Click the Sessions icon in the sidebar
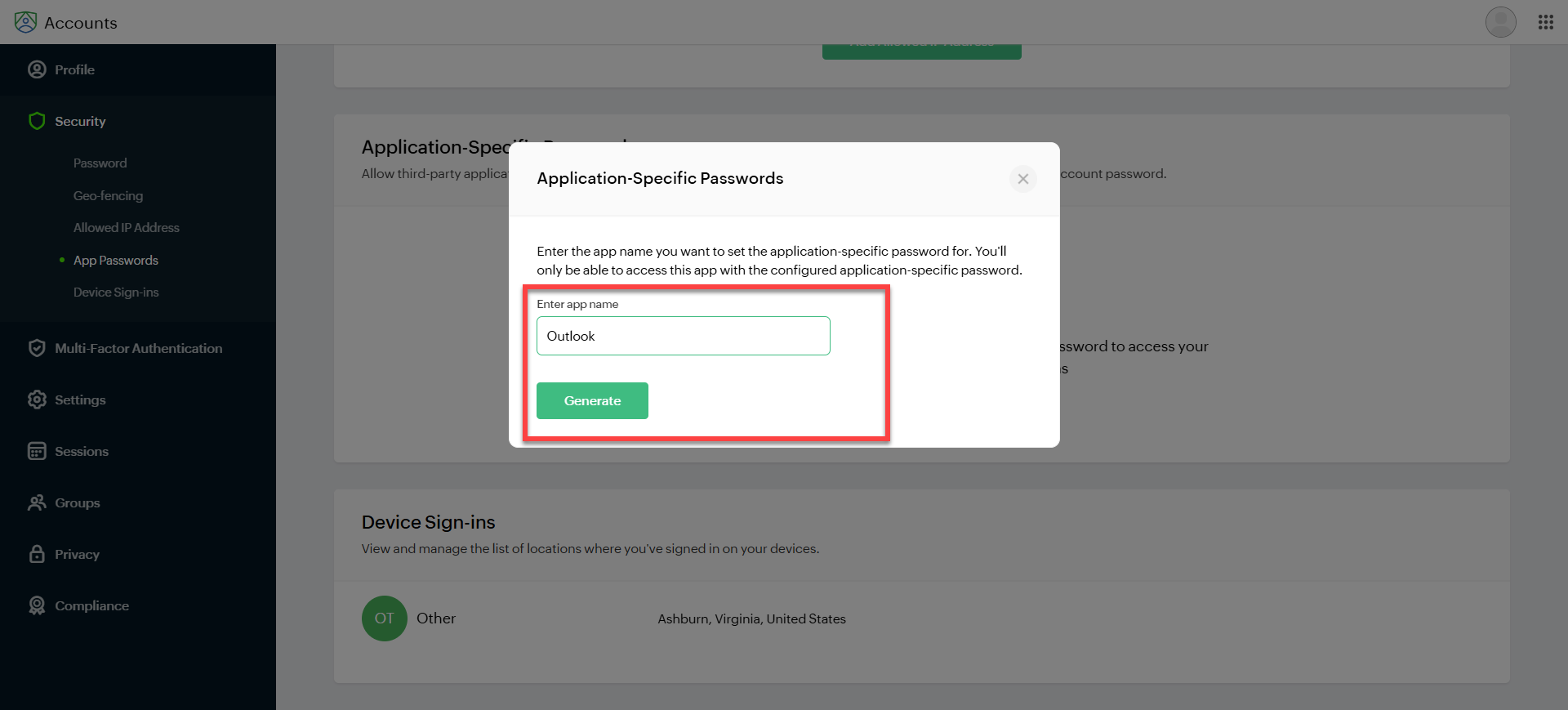The width and height of the screenshot is (1568, 710). (37, 451)
